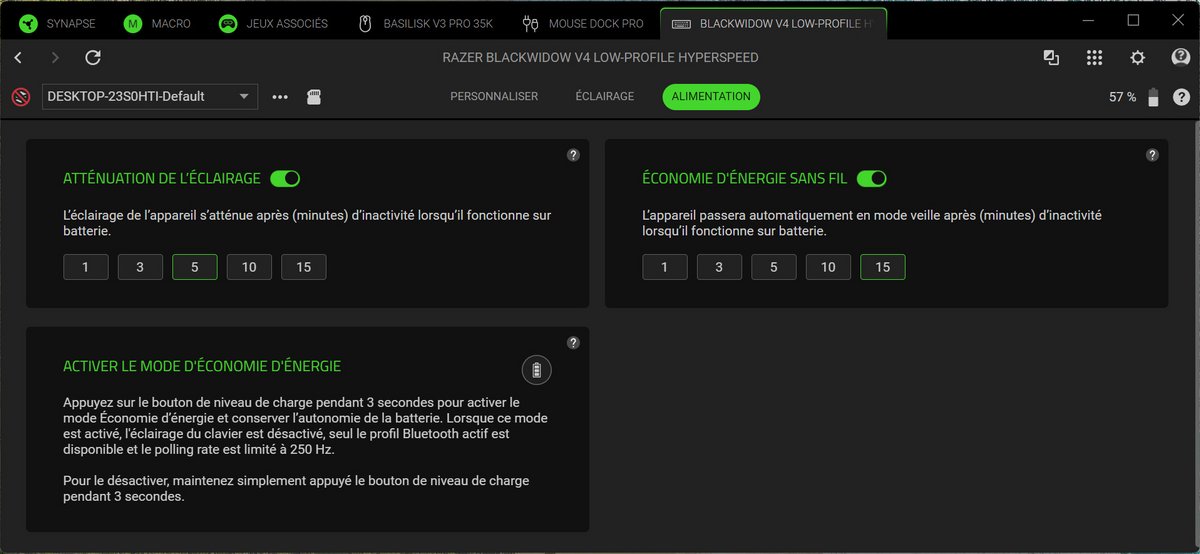
Task: Choose 1 minute for lighting attenuation
Action: 86,267
